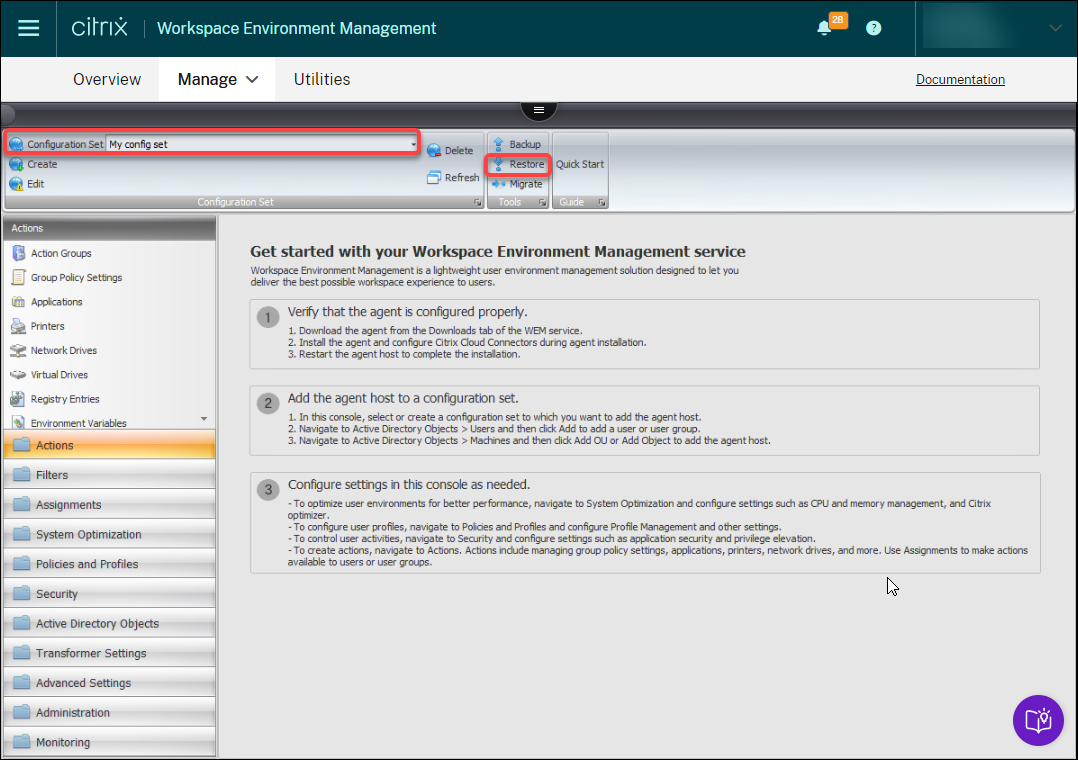The width and height of the screenshot is (1078, 760).
Task: Expand the Manage tab dropdown menu
Action: 251,79
